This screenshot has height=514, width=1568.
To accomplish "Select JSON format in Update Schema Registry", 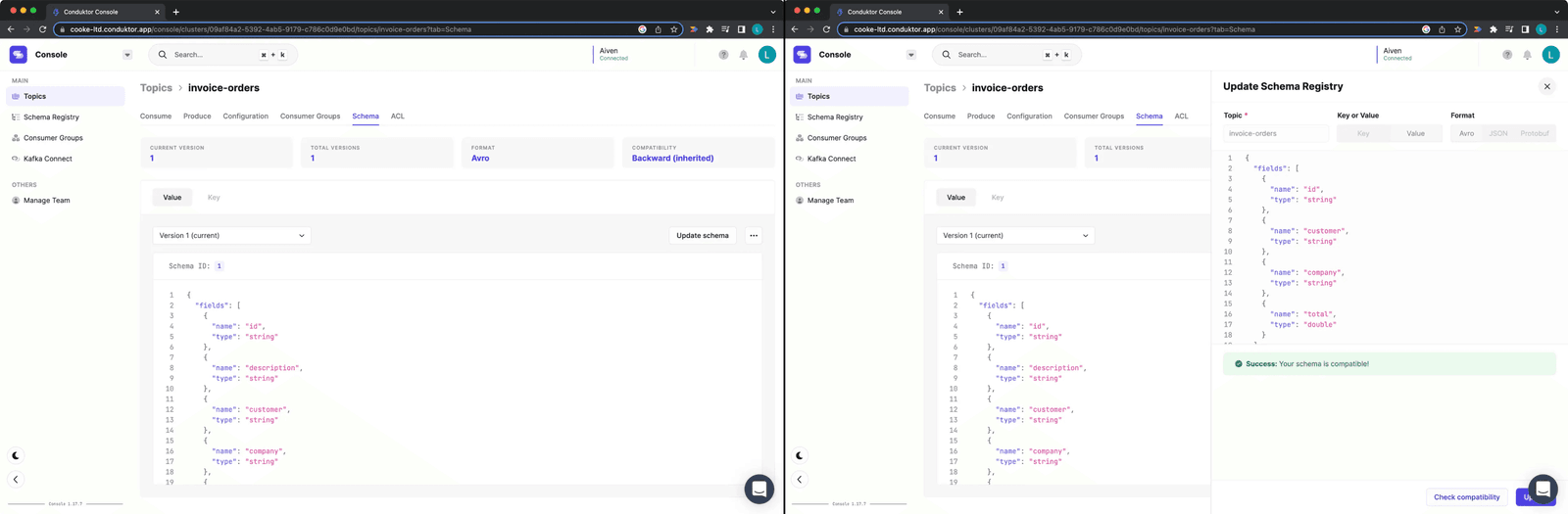I will [x=1498, y=133].
